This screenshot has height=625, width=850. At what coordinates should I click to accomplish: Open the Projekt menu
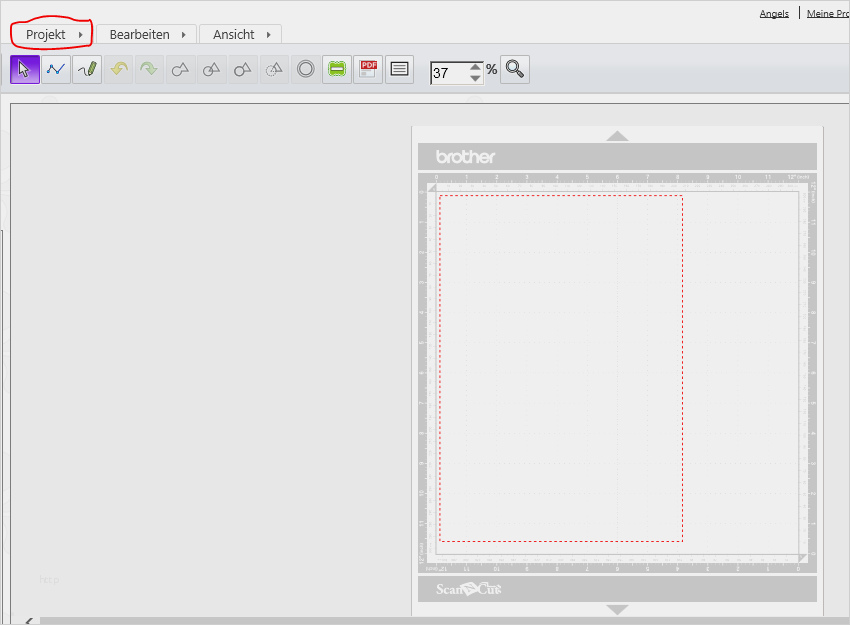point(54,34)
